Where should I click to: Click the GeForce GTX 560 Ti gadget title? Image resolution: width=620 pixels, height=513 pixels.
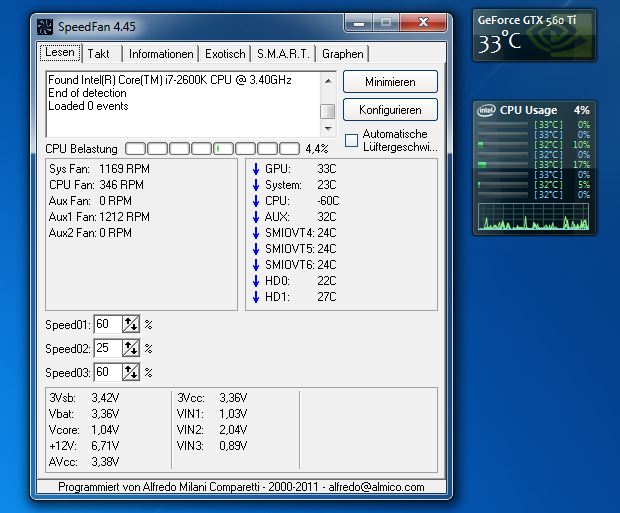(527, 20)
